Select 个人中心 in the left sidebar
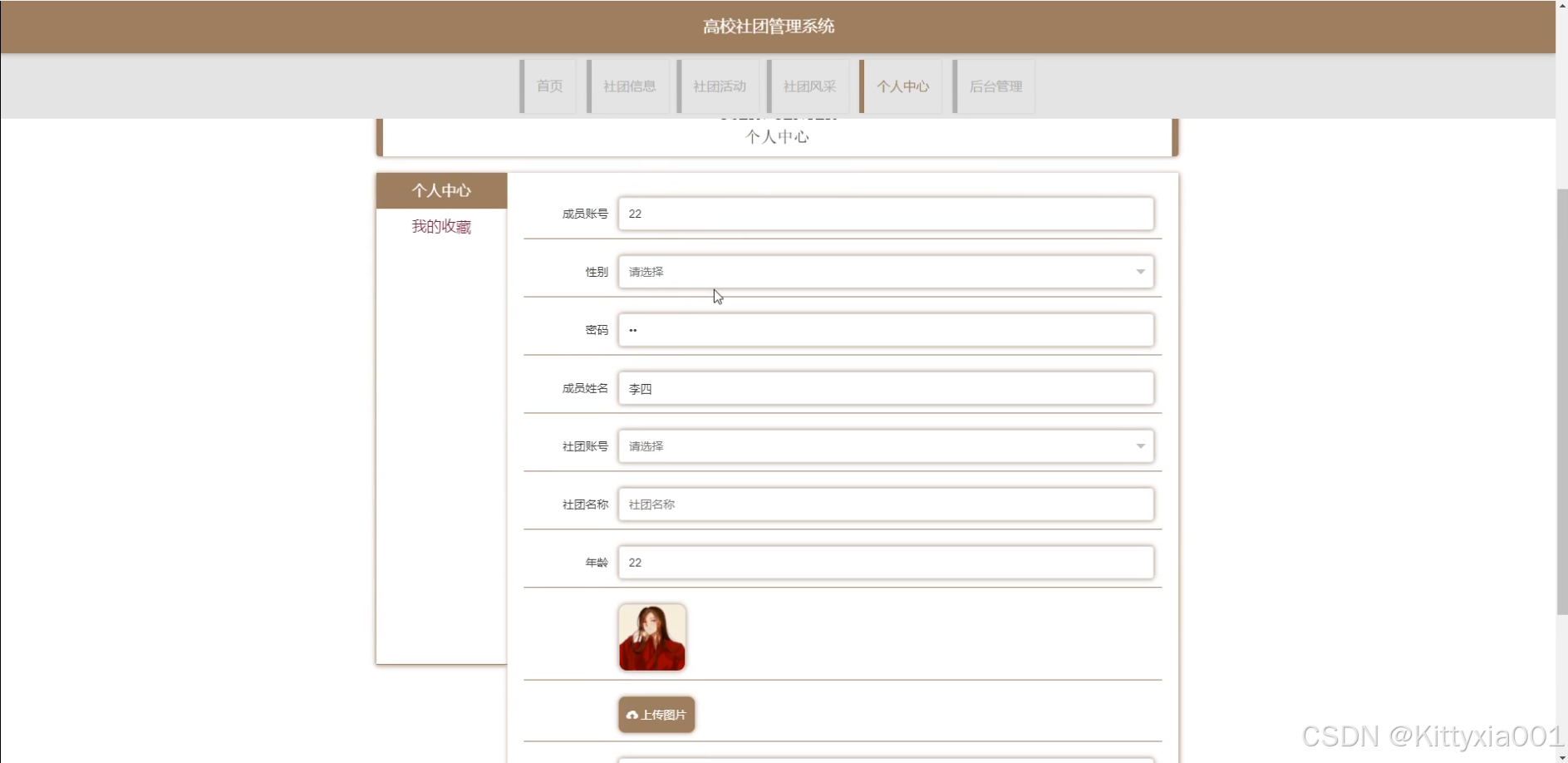This screenshot has height=763, width=1568. pyautogui.click(x=441, y=190)
